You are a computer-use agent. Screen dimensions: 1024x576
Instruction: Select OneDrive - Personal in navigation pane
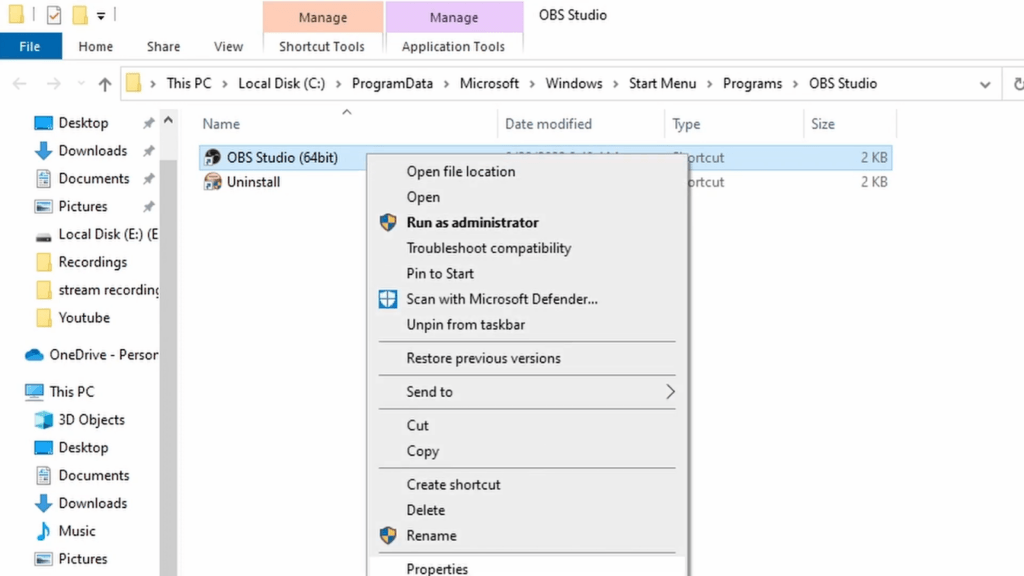(103, 355)
